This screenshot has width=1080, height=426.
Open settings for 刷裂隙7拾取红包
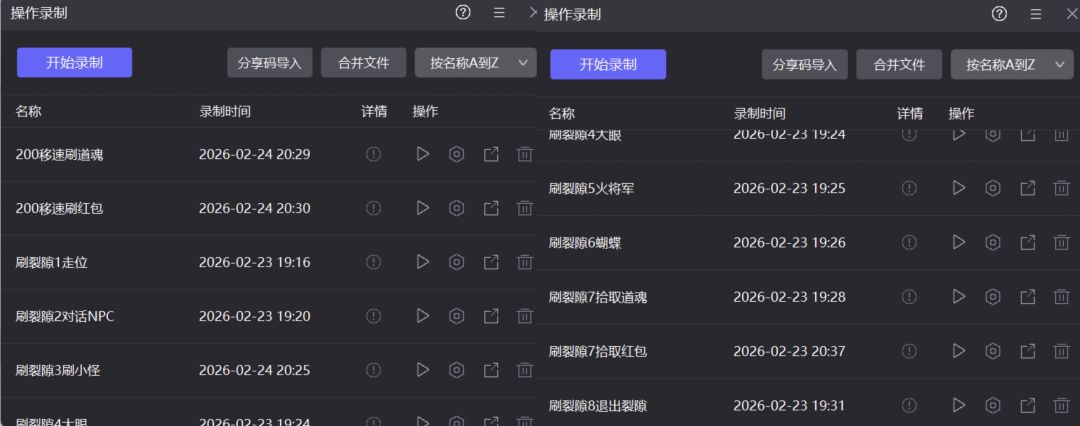click(993, 351)
